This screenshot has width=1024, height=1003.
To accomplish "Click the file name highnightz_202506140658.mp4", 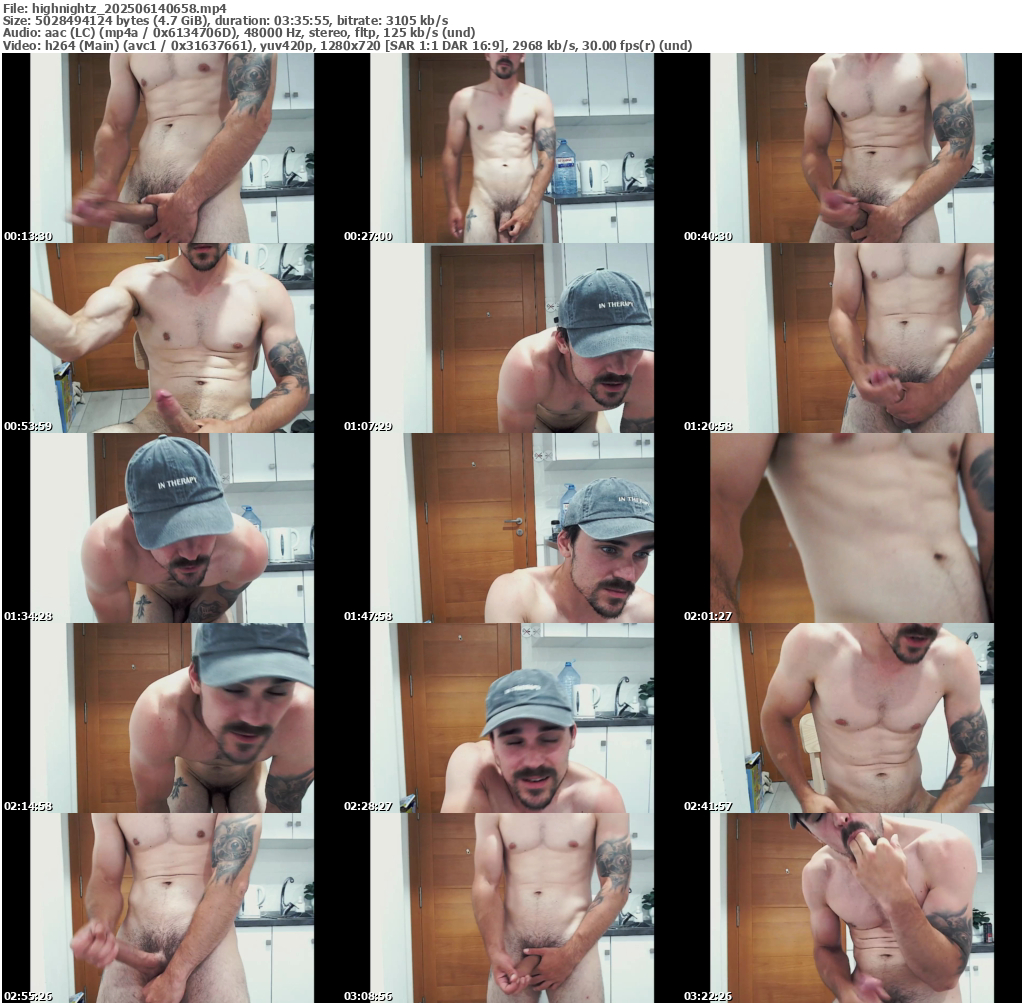I will [129, 8].
